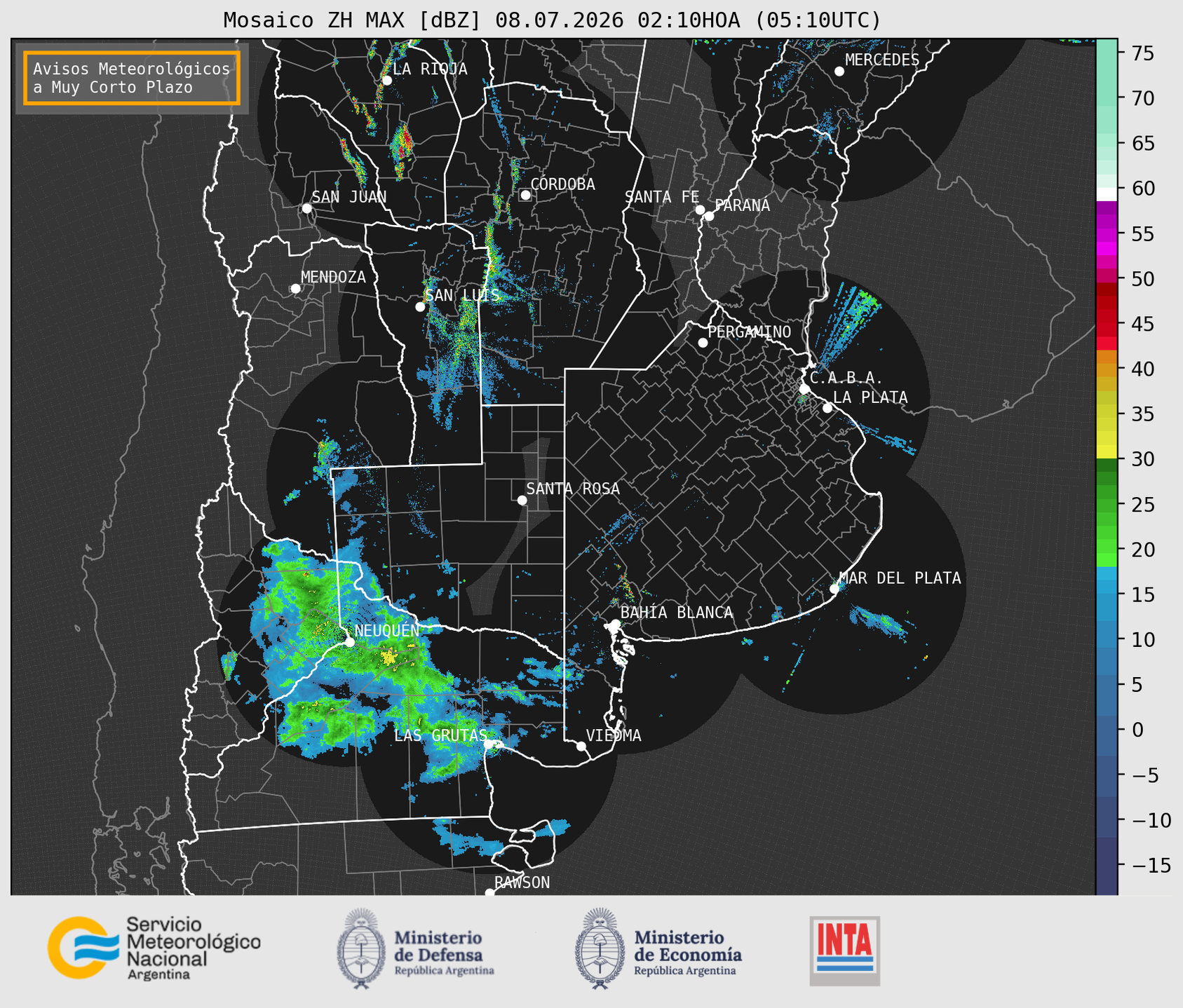1183x1008 pixels.
Task: Click the yellow echo core east of Neuquén
Action: tap(388, 657)
